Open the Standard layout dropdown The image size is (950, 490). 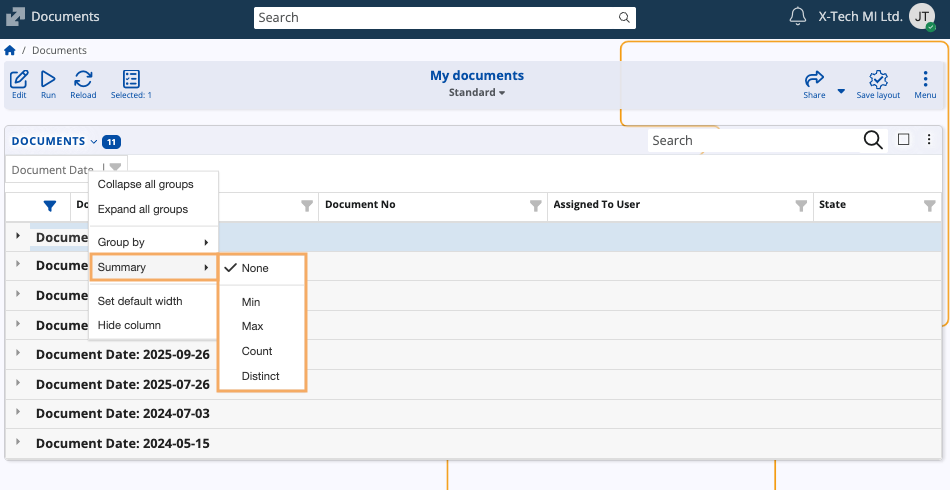pyautogui.click(x=477, y=93)
